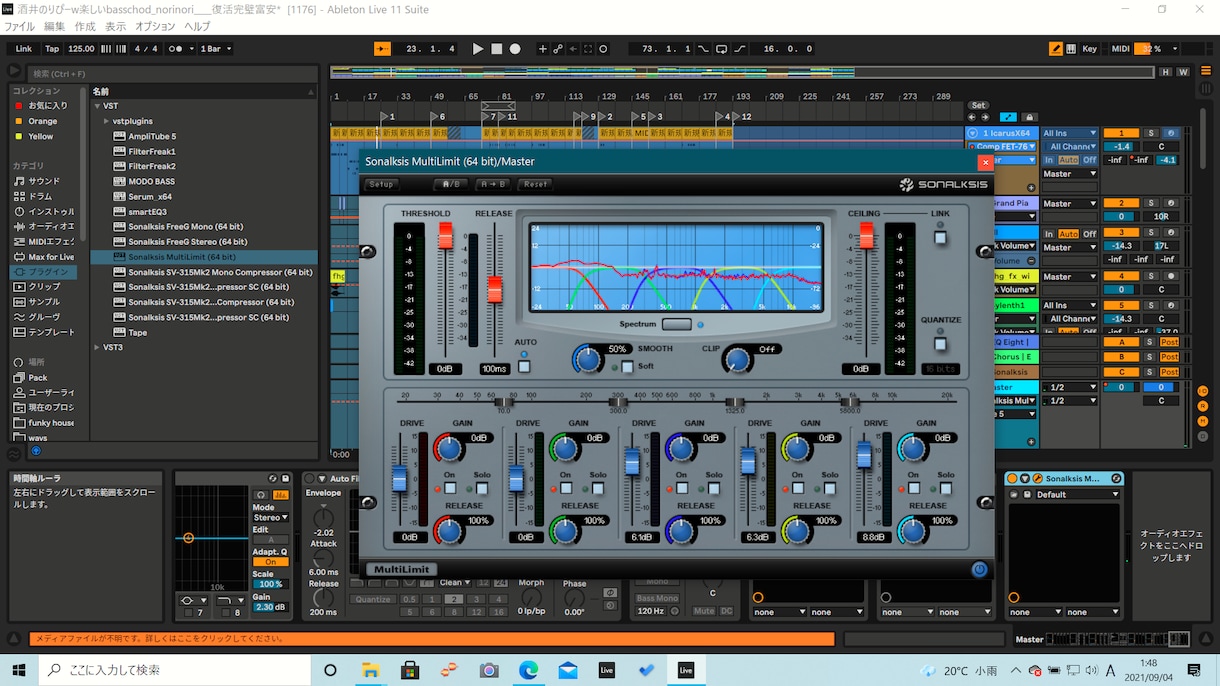Open the Microsoft Store taskbar icon

409,670
